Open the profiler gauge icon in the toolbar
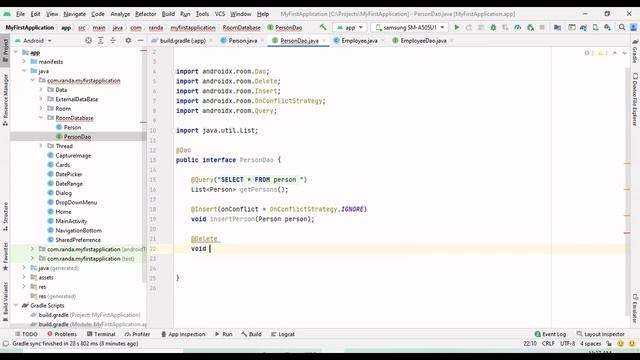This screenshot has width=640, height=360. (x=518, y=27)
